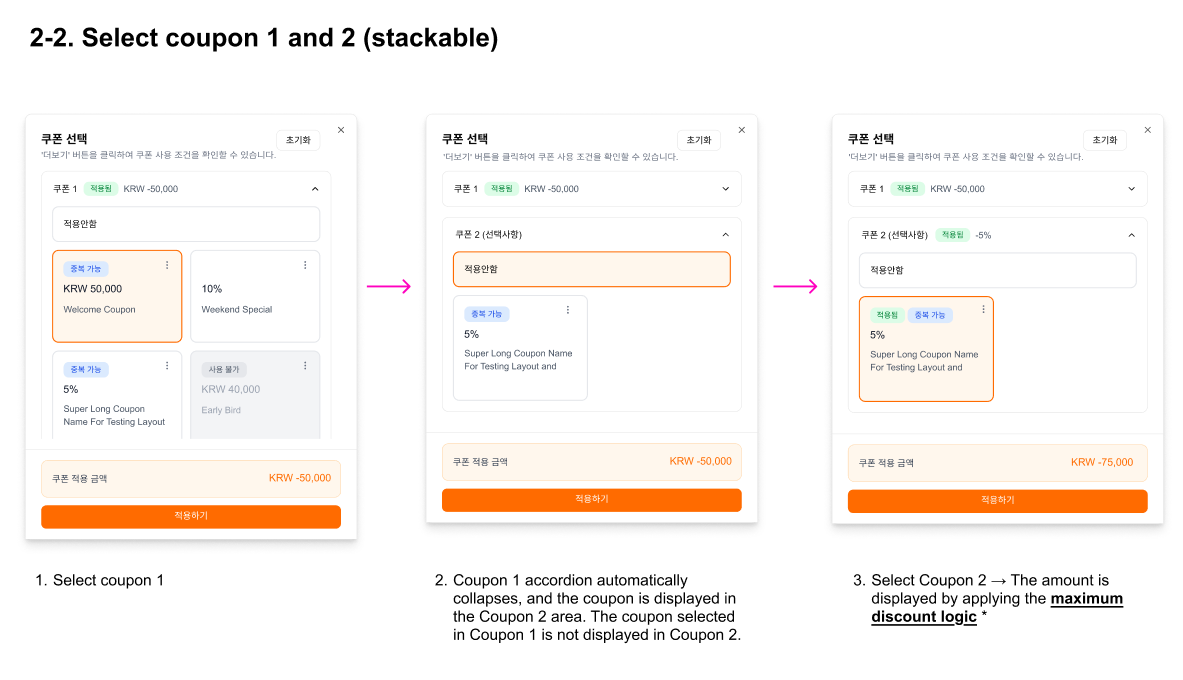Collapse the 쿠폰 1 accordion in the left panel
This screenshot has width=1183, height=680.
315,188
